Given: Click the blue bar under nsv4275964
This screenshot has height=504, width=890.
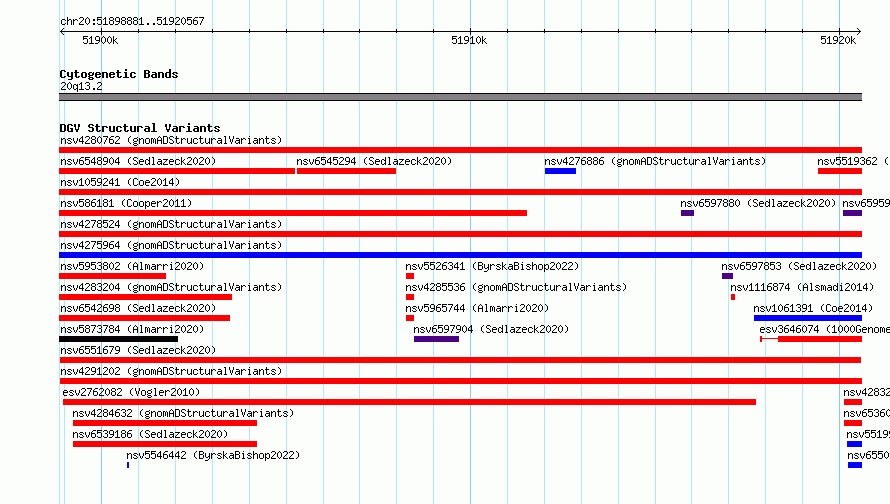Looking at the screenshot, I should (x=460, y=255).
